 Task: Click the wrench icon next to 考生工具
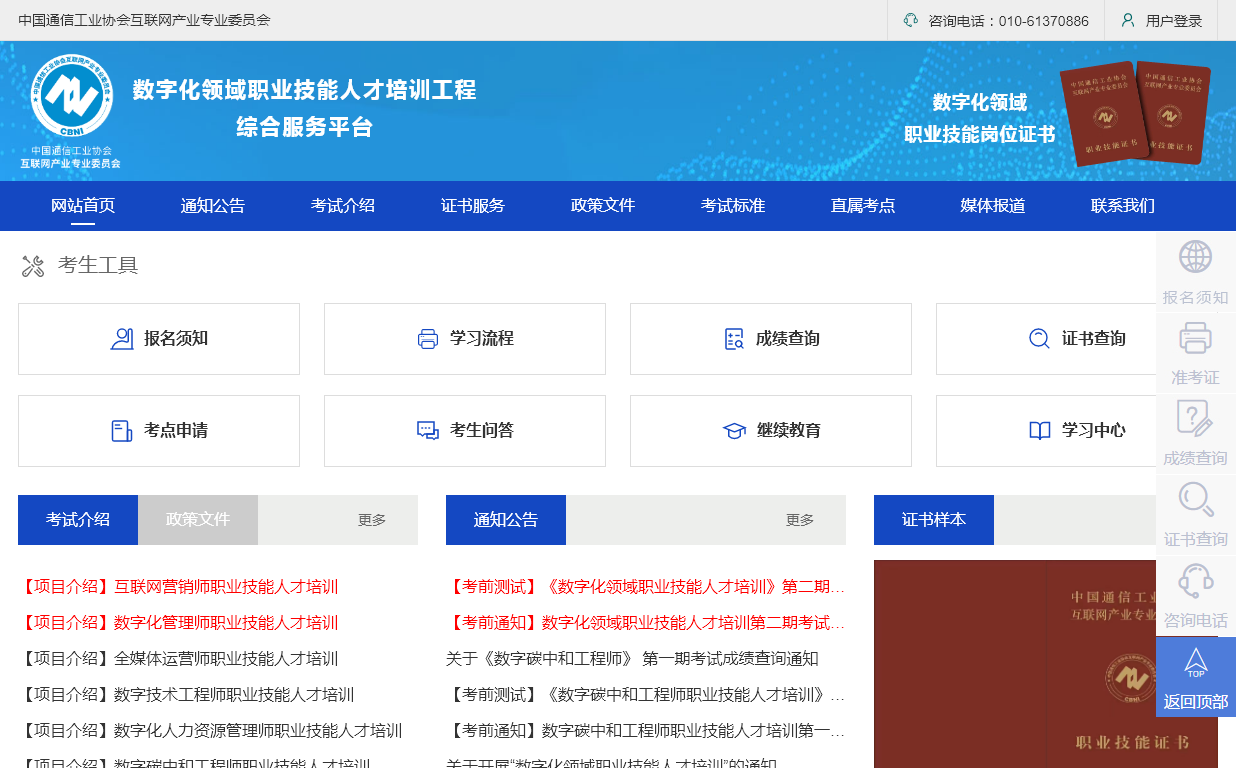click(x=33, y=266)
